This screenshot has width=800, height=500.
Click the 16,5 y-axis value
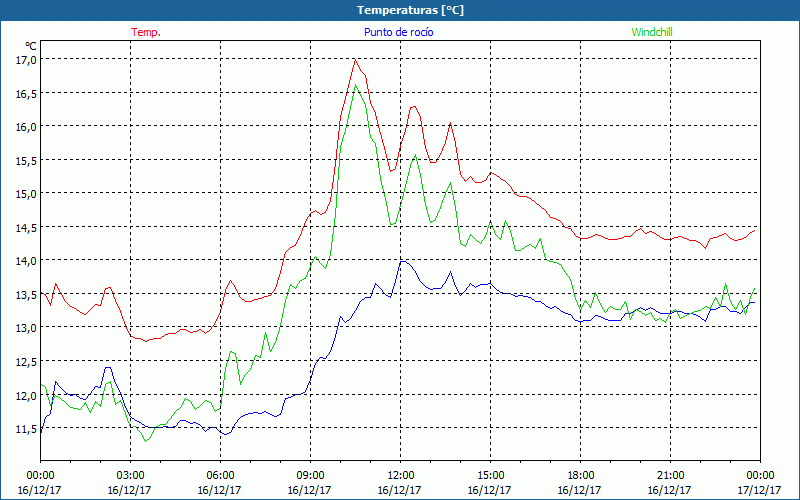(x=27, y=93)
